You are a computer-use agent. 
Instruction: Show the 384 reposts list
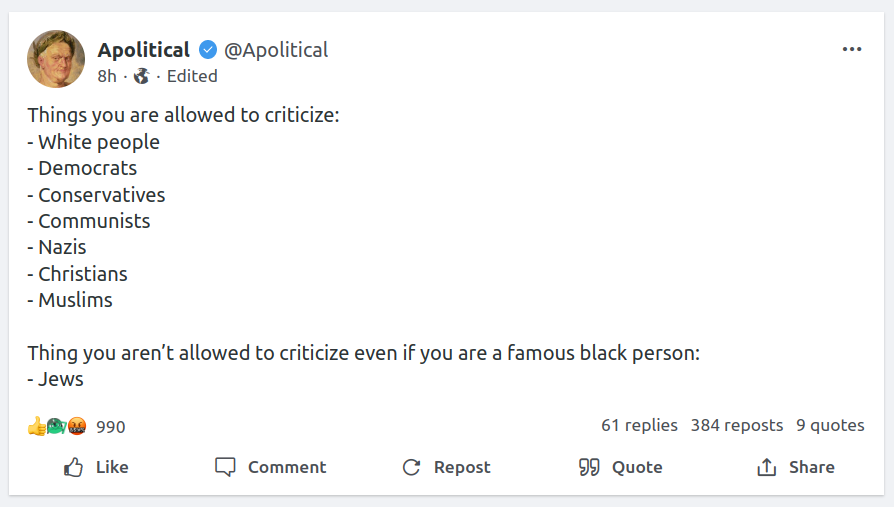click(x=737, y=425)
